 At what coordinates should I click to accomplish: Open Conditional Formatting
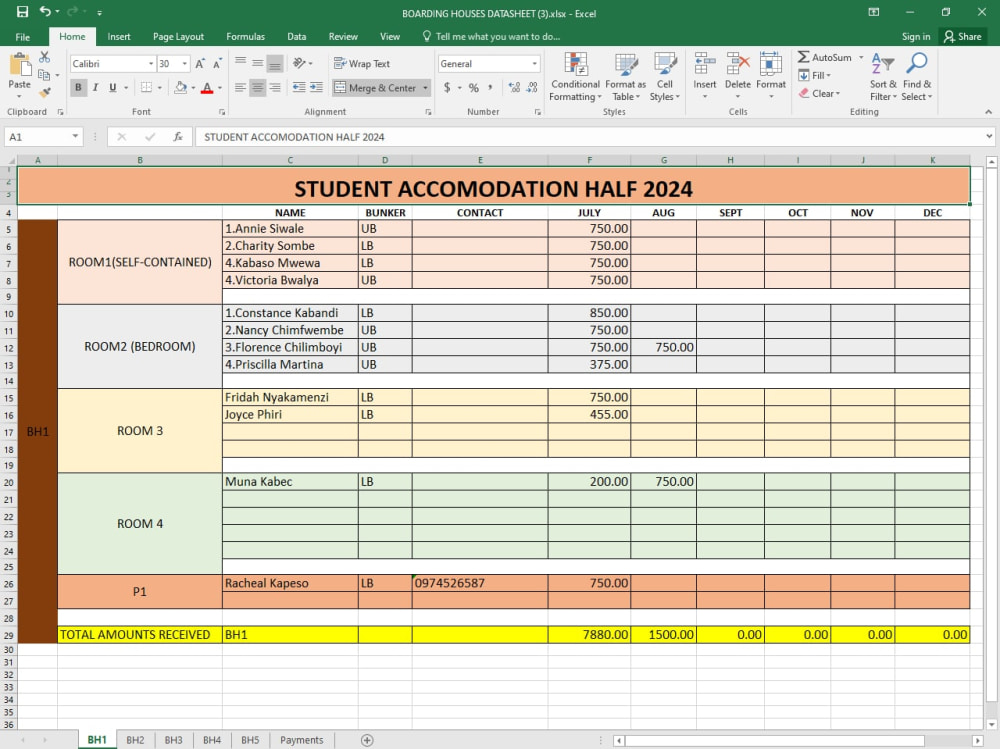click(575, 77)
